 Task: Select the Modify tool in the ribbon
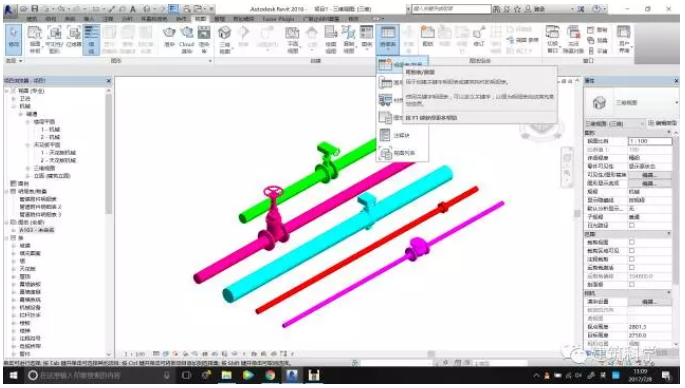[x=14, y=39]
